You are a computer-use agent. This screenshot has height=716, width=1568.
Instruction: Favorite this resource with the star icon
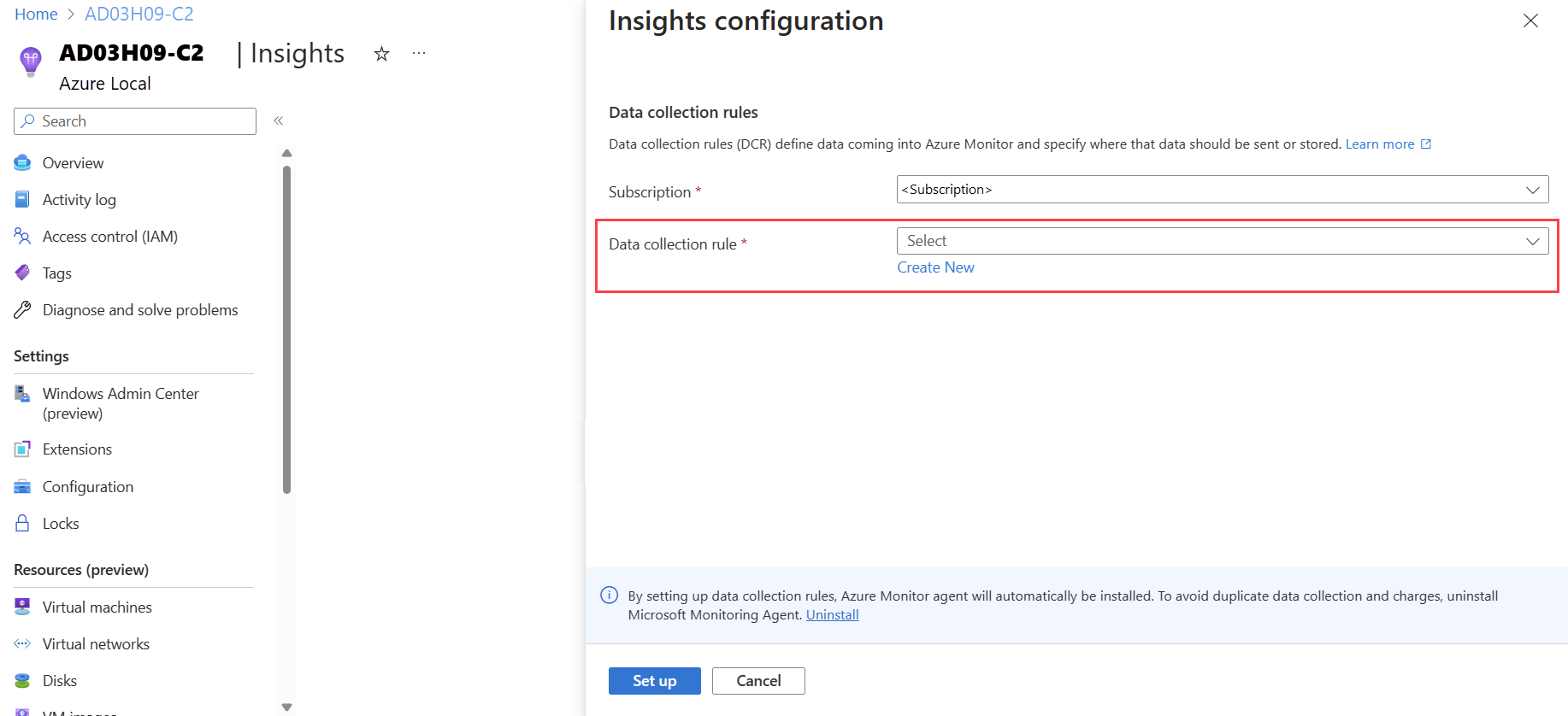[x=382, y=54]
